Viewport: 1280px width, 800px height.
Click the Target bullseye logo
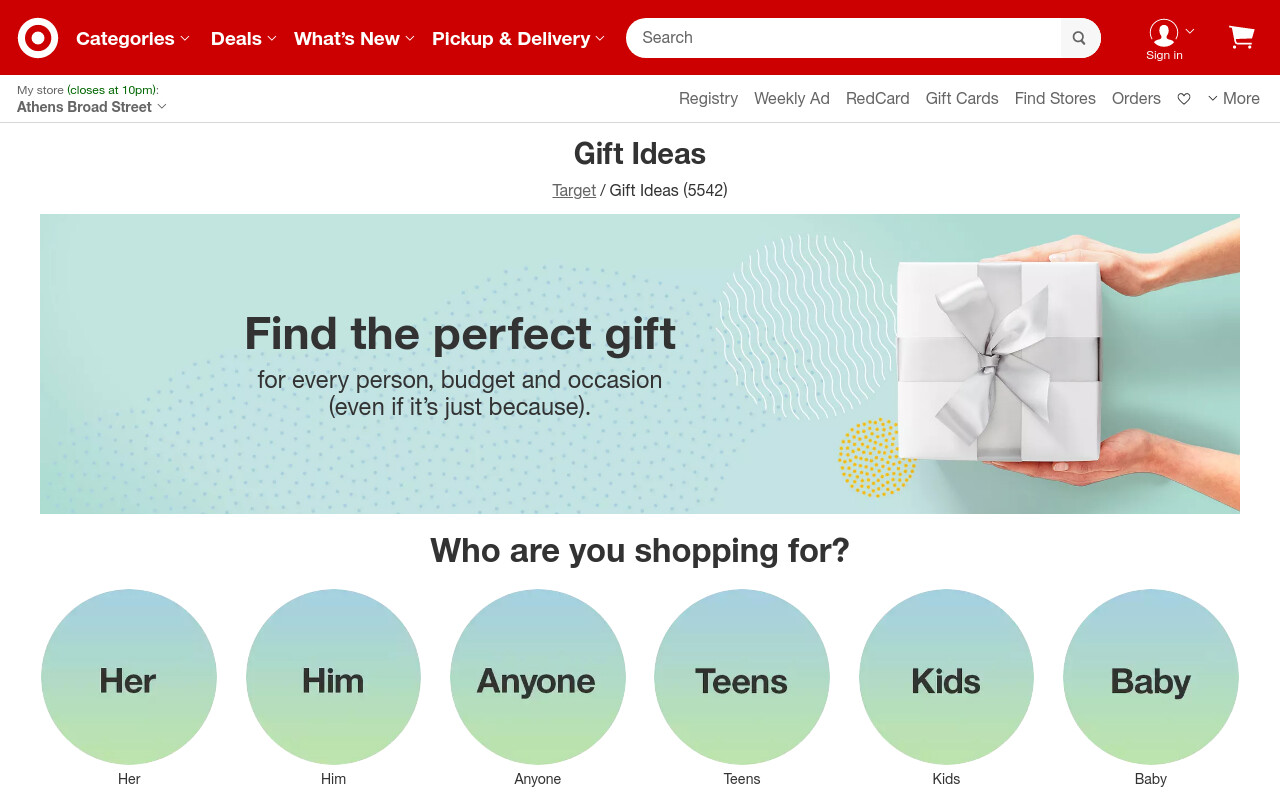coord(38,38)
